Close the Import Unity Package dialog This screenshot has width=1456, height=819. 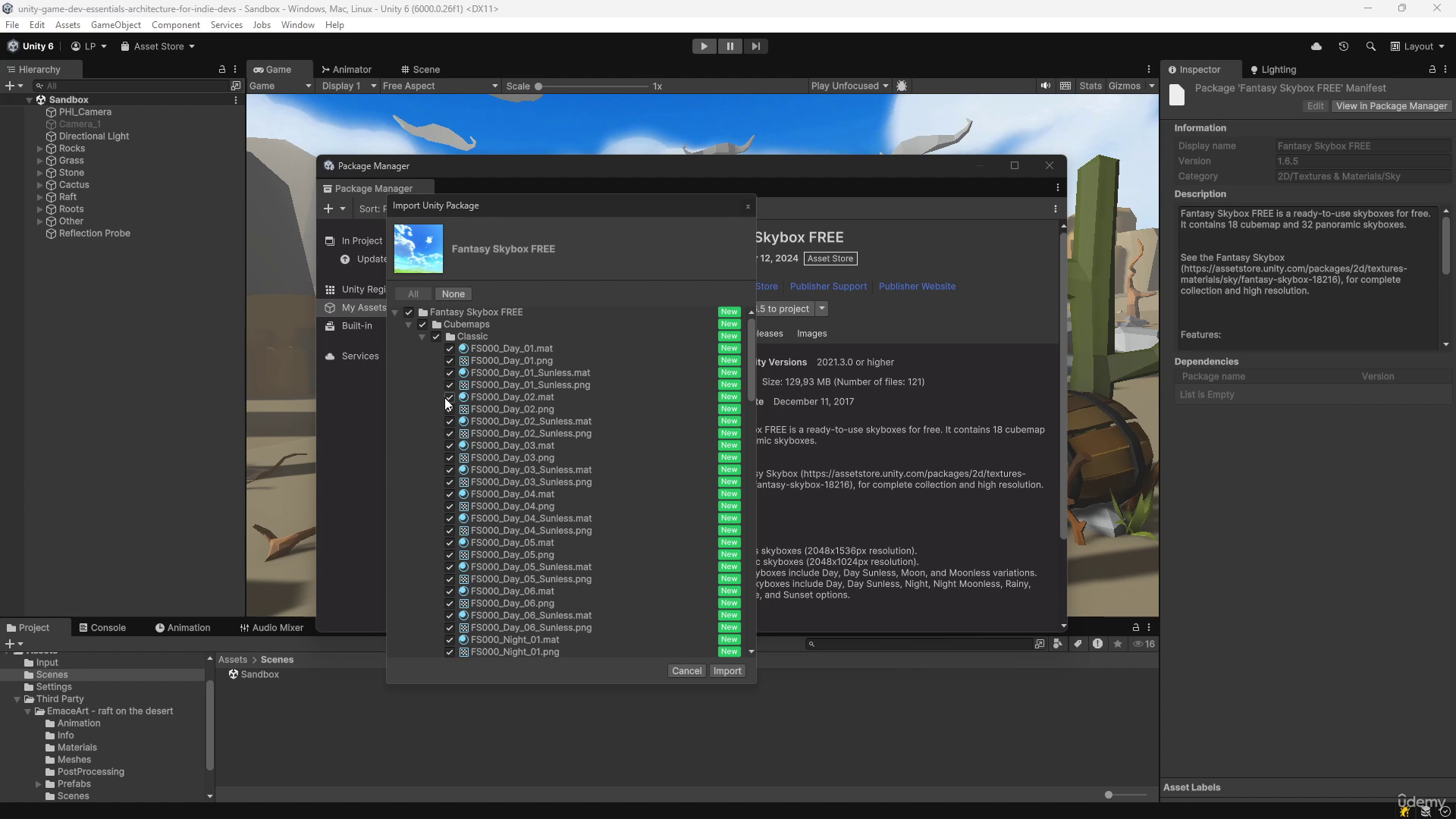(748, 206)
